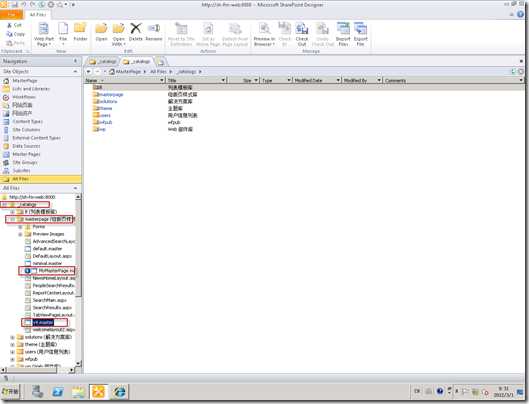Click the SharePoint Designer taskbar icon
The height and width of the screenshot is (404, 529).
pyautogui.click(x=99, y=392)
